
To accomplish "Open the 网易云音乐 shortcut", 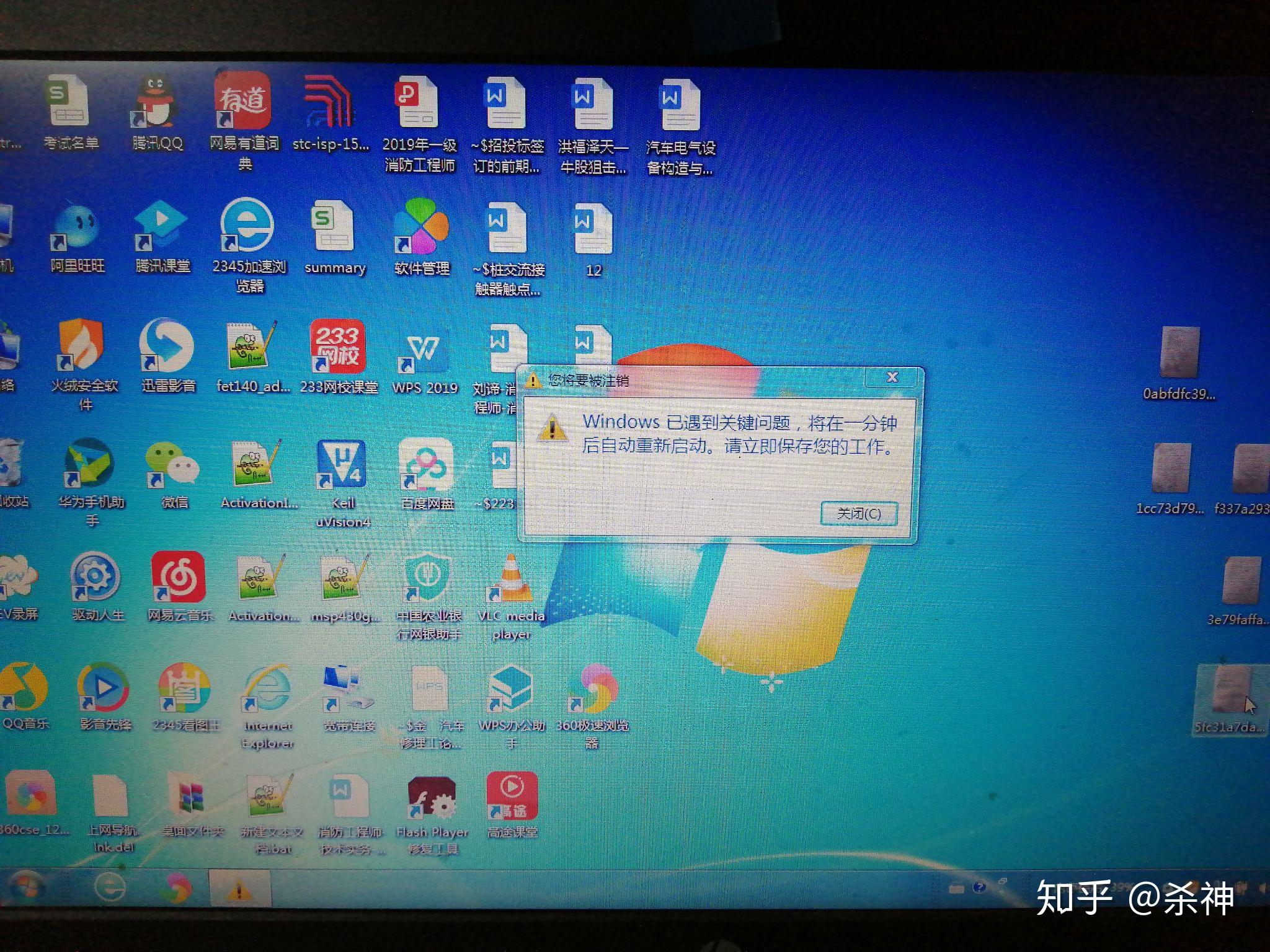I will pyautogui.click(x=179, y=586).
